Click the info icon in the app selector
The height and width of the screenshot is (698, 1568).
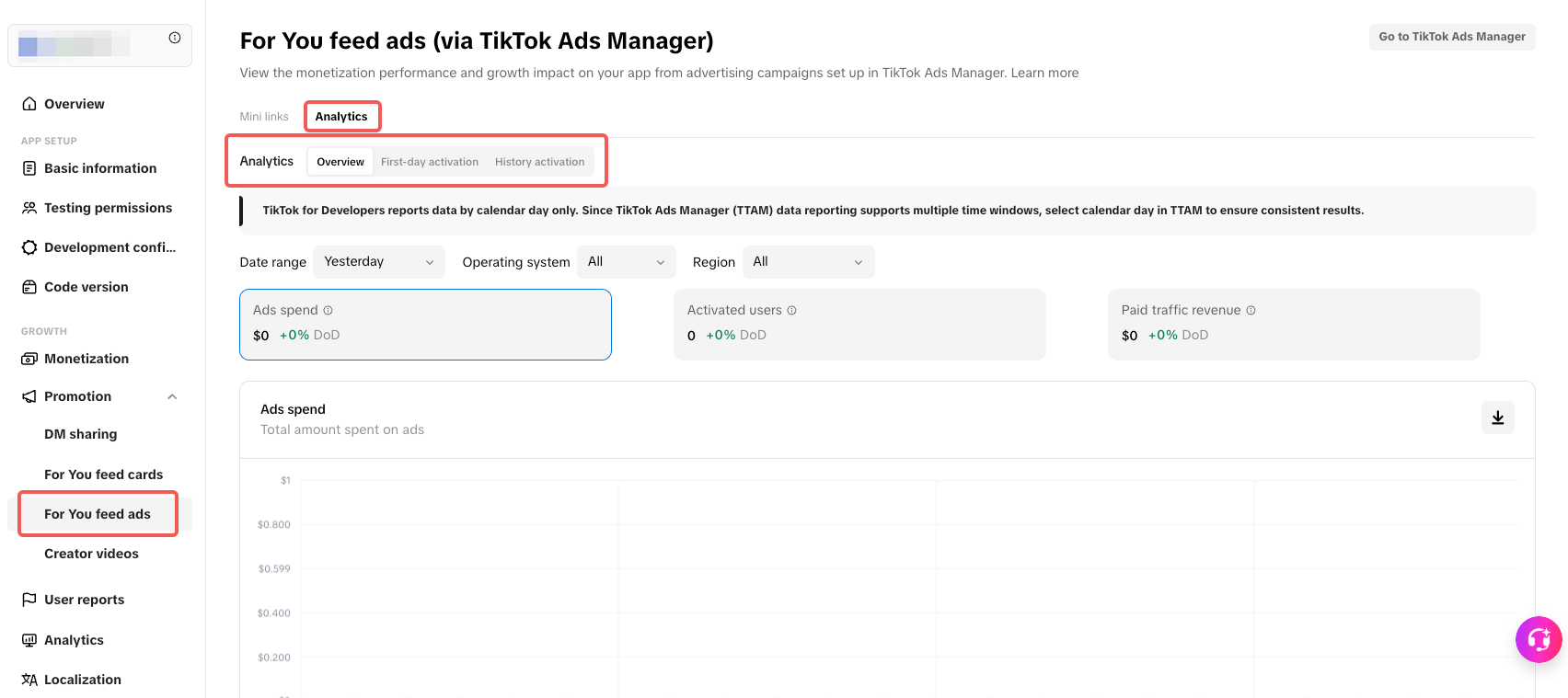175,38
